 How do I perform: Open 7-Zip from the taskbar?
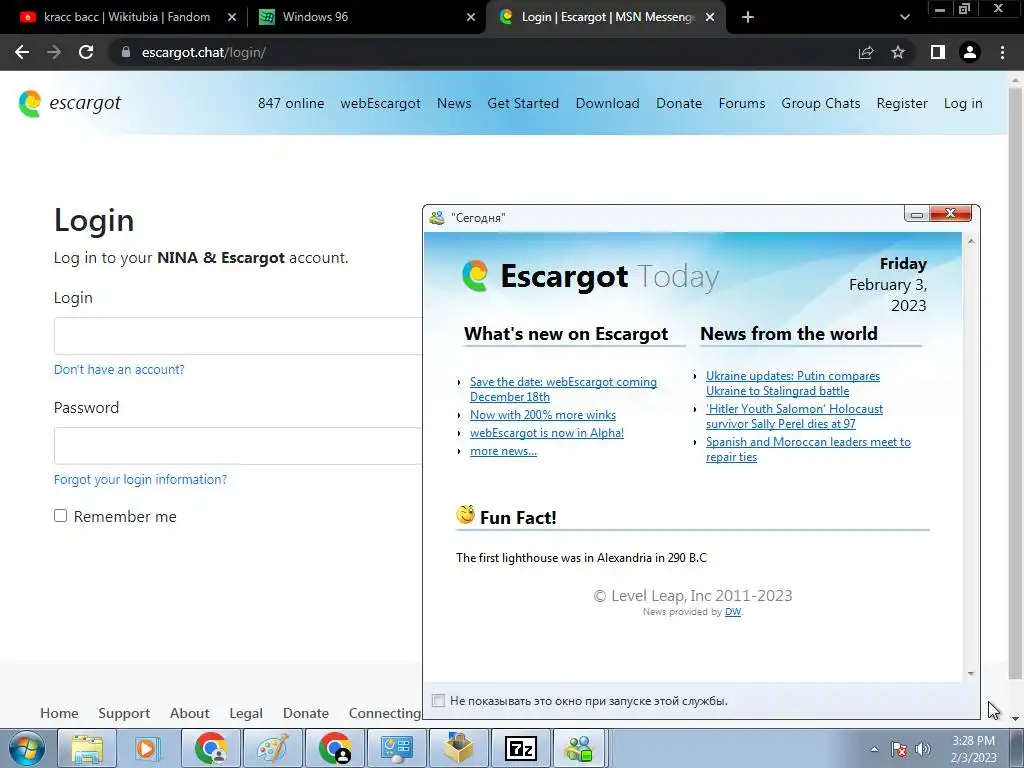tap(520, 748)
